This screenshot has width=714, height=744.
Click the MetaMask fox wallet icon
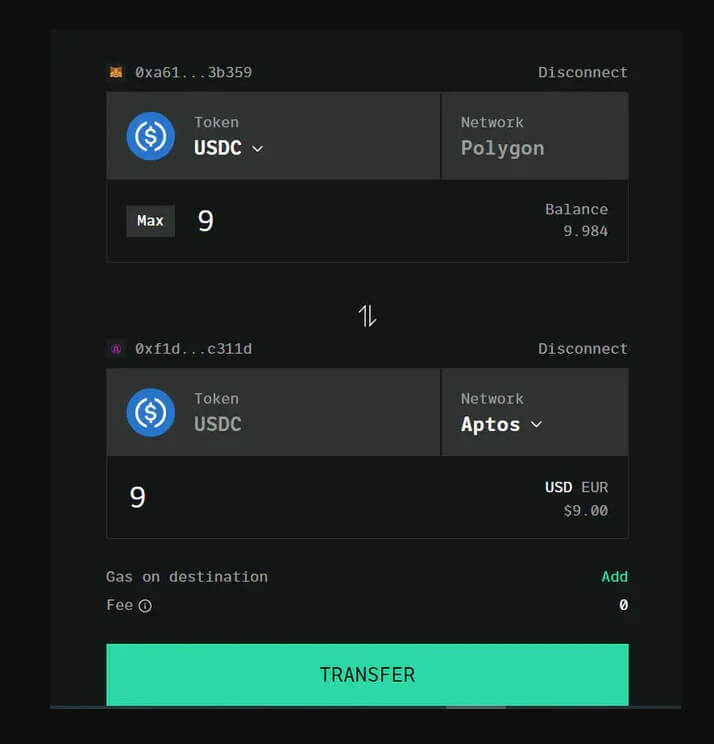pos(116,72)
